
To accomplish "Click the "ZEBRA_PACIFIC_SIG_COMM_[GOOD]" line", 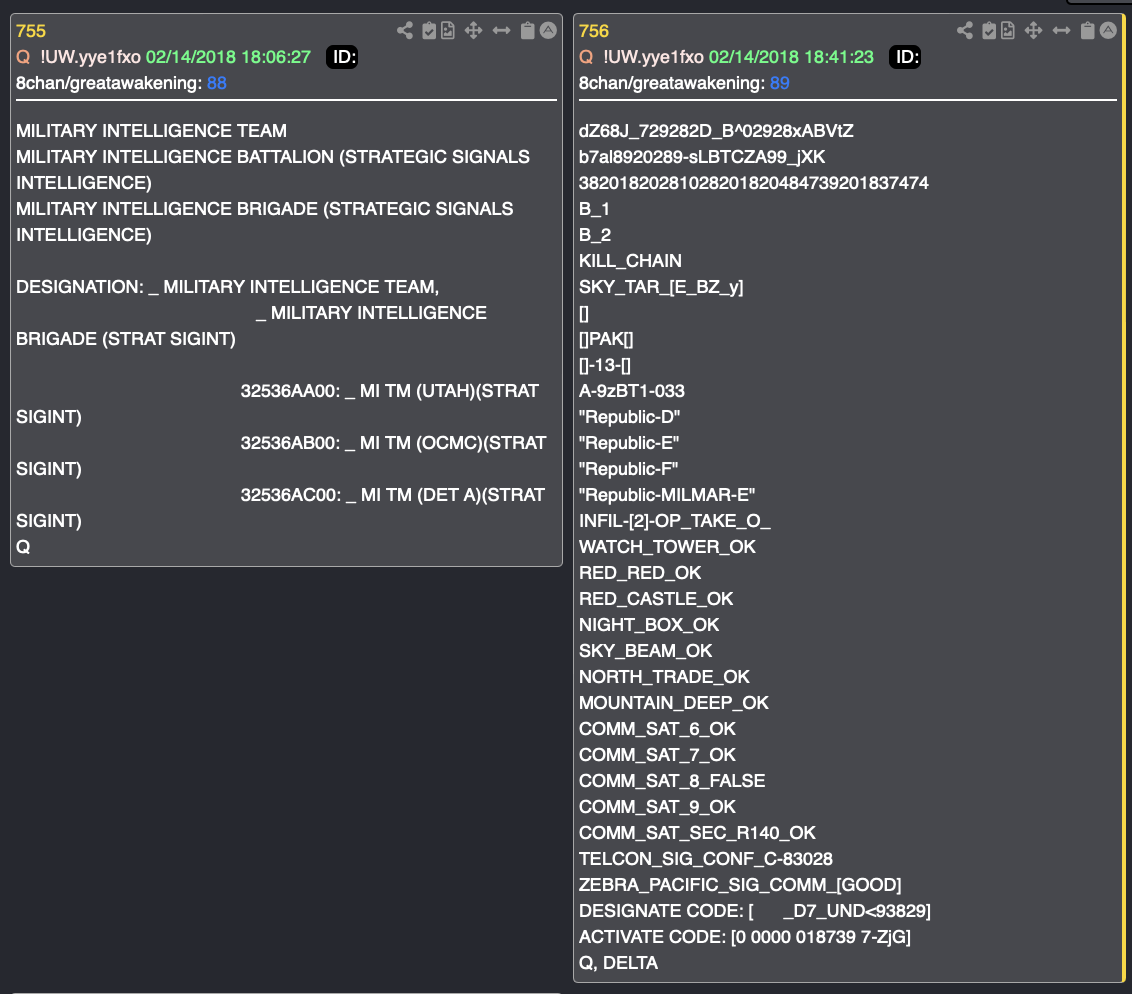I will (x=740, y=884).
